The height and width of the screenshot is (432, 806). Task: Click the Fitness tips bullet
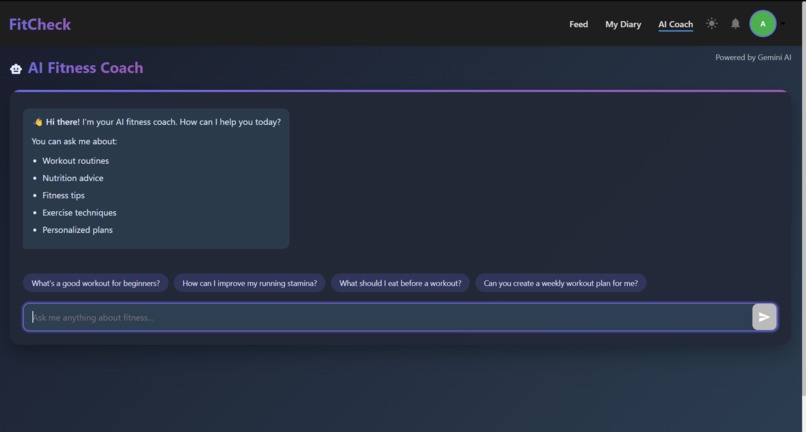pyautogui.click(x=63, y=195)
